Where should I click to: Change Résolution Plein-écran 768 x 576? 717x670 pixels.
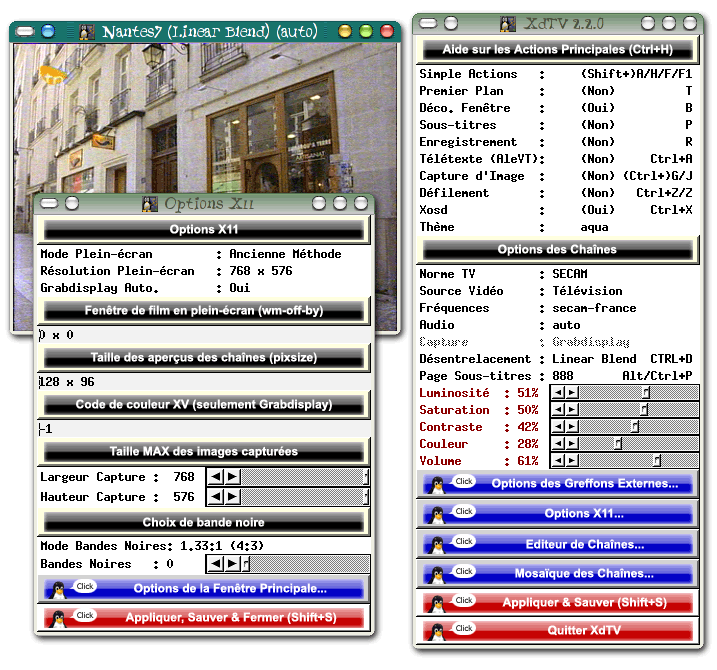[x=261, y=271]
